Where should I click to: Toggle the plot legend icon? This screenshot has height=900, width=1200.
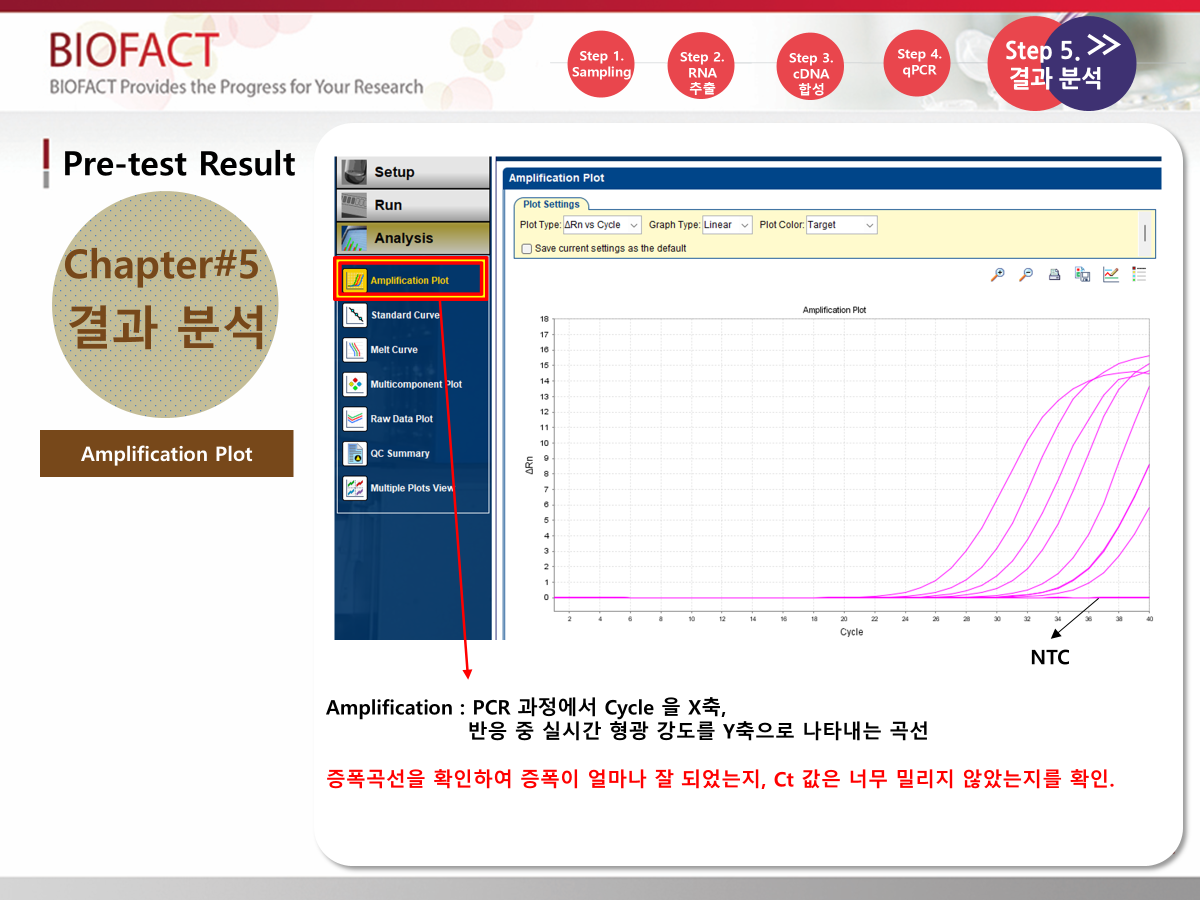1139,275
